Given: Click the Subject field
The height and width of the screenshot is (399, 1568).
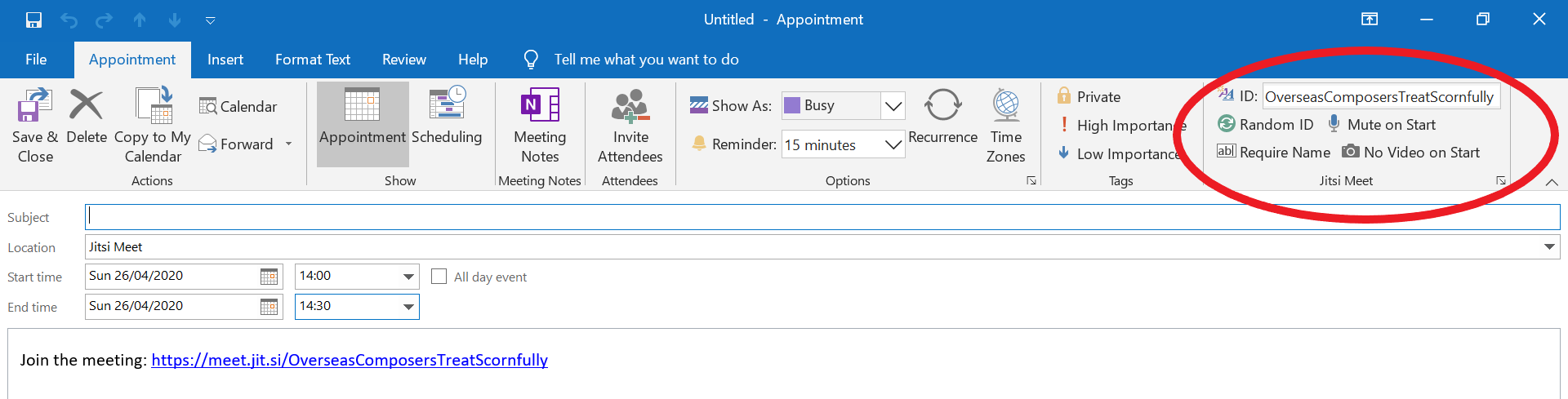Looking at the screenshot, I should [822, 216].
